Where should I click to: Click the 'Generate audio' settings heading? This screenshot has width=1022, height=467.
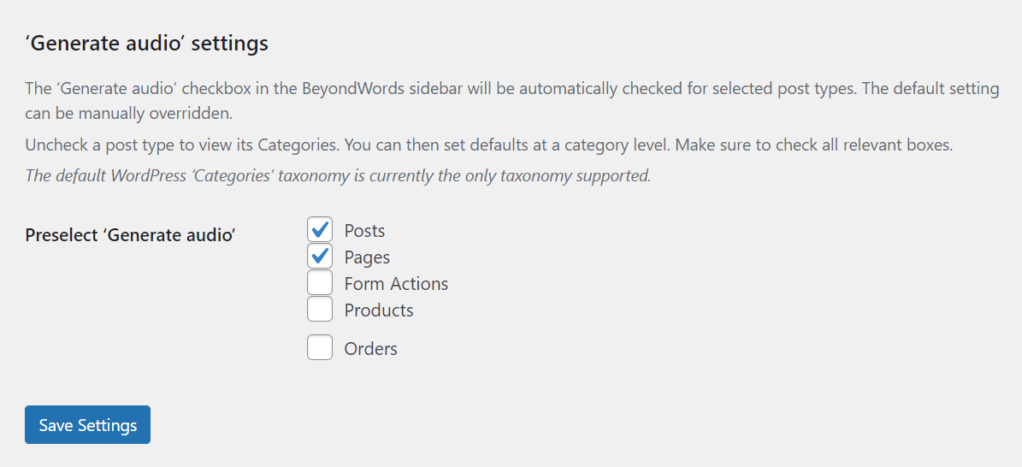point(147,44)
